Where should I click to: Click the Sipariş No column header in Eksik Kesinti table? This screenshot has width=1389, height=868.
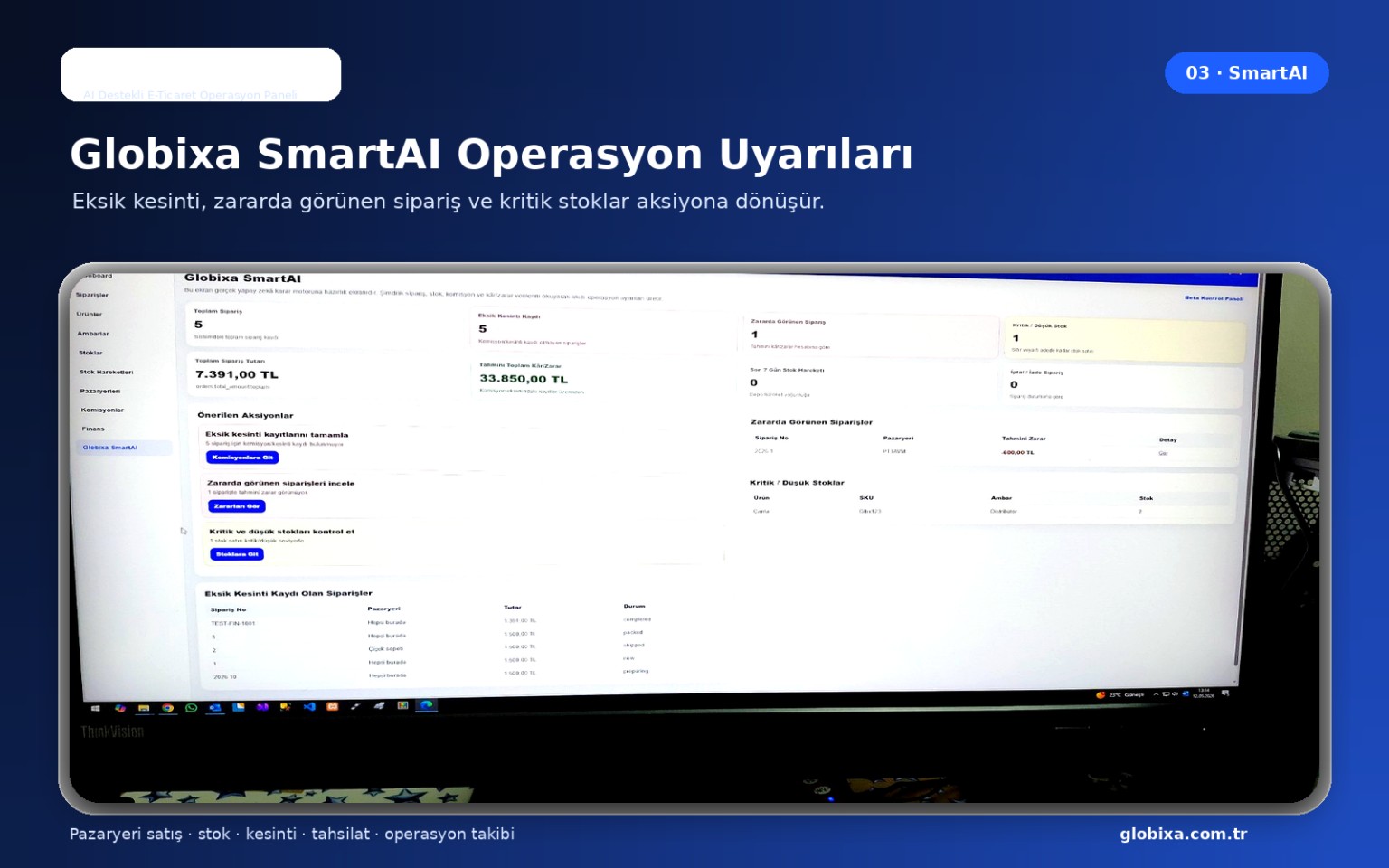(228, 609)
